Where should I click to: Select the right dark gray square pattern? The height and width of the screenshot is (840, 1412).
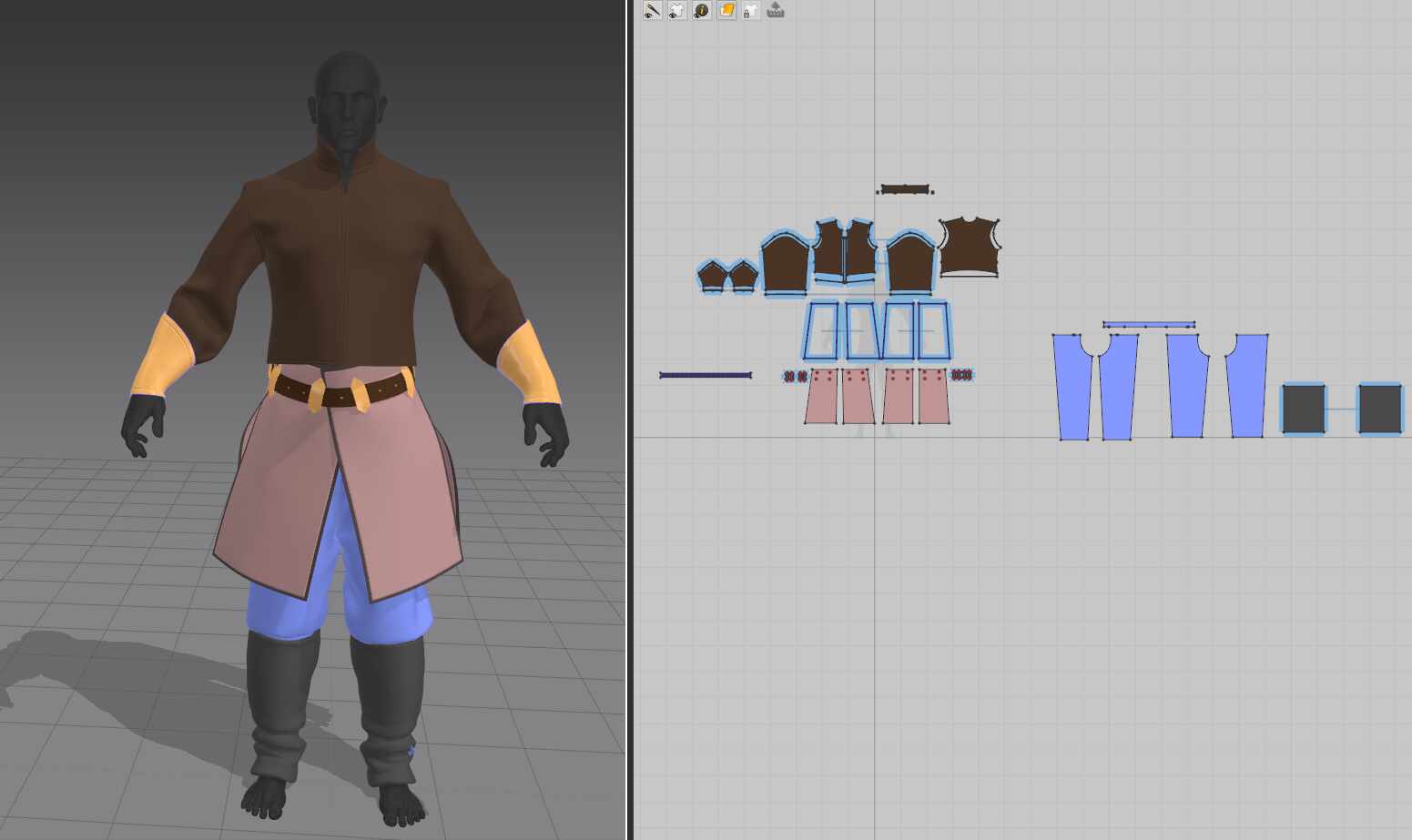pyautogui.click(x=1379, y=409)
